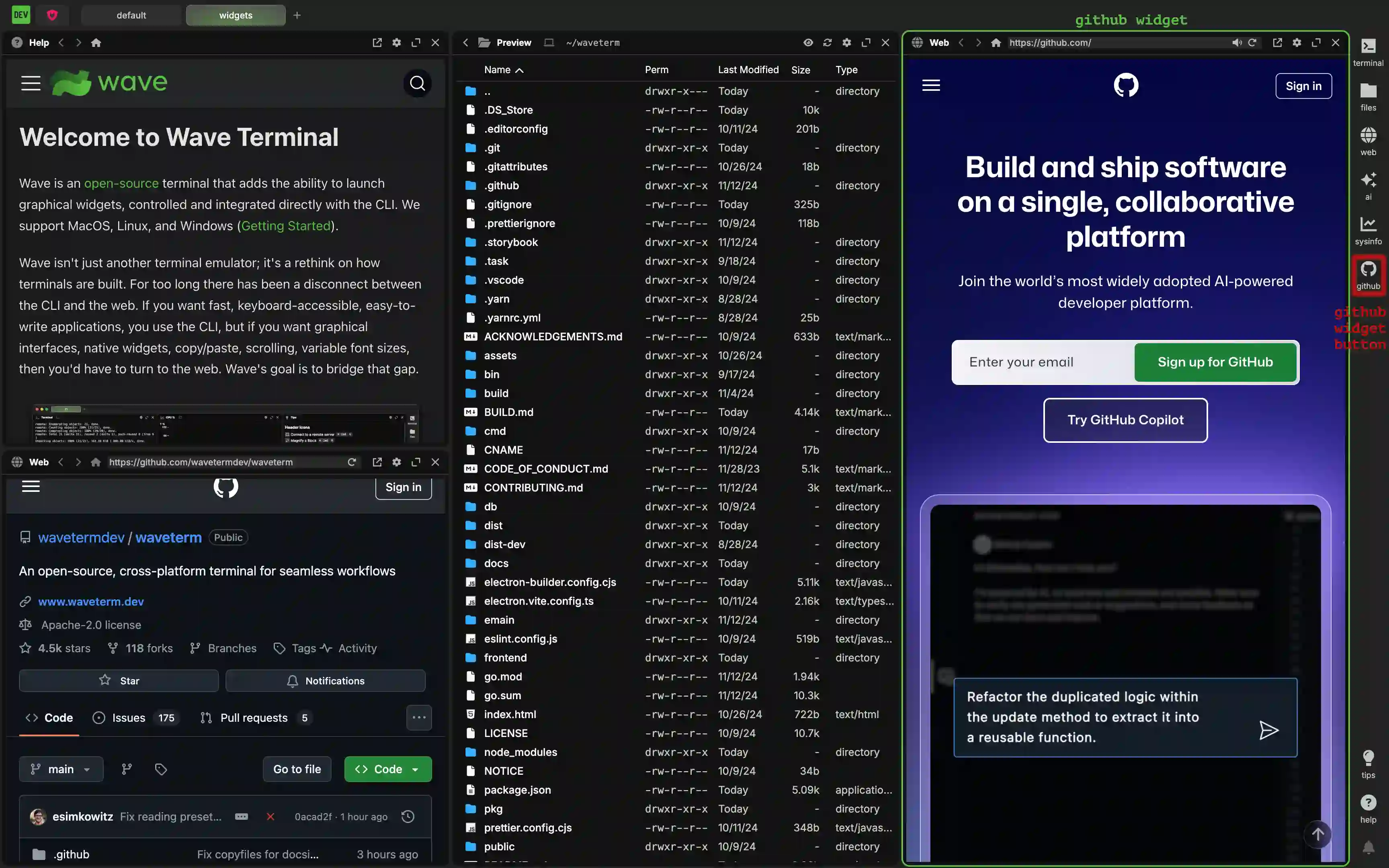Viewport: 1389px width, 868px height.
Task: Open the DEV app icon at top left
Action: [21, 15]
